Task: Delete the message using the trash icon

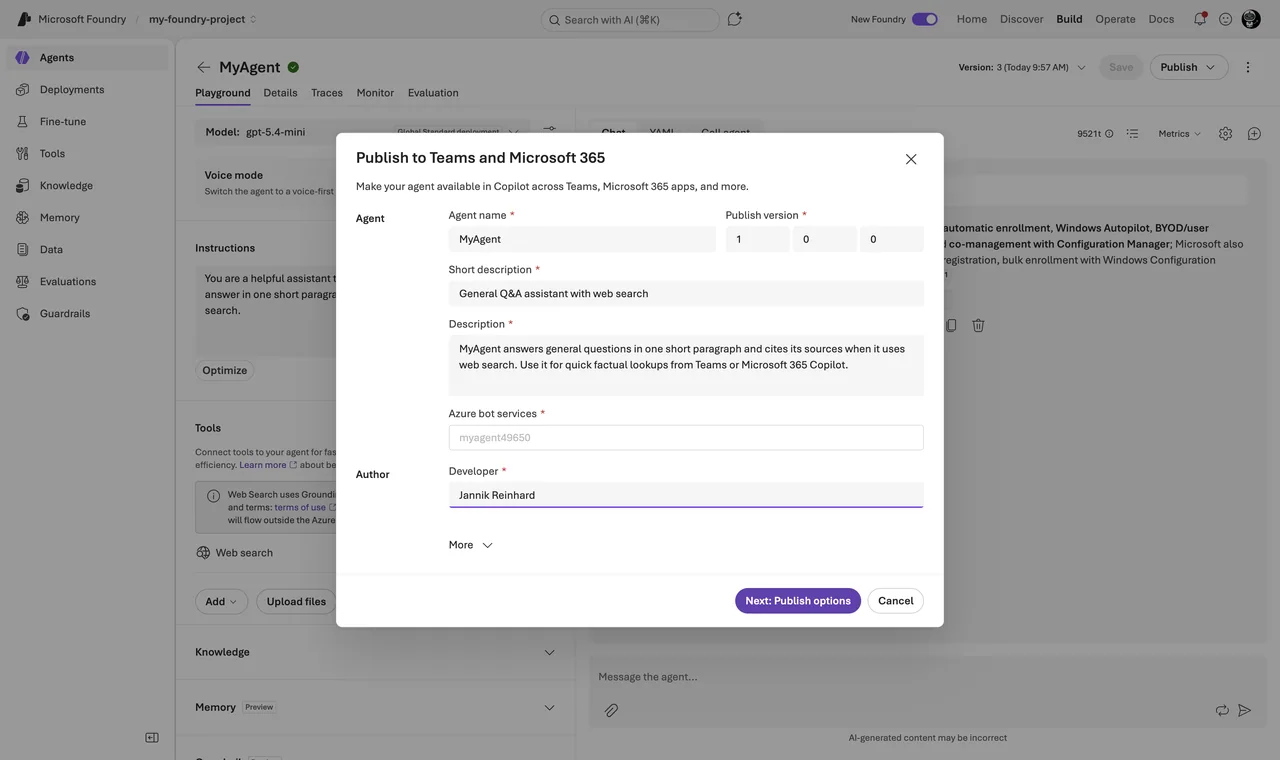Action: [978, 325]
